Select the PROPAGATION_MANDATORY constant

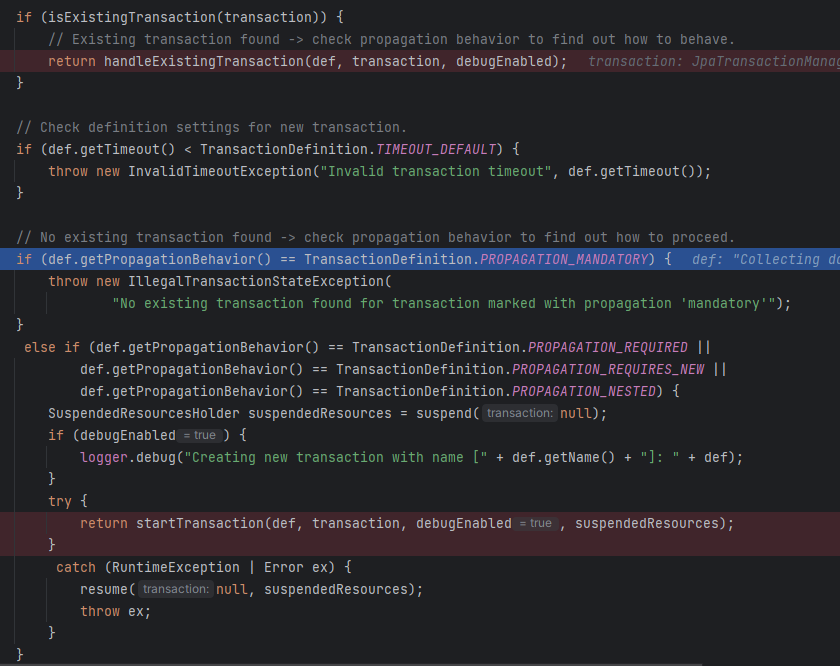[x=564, y=259]
